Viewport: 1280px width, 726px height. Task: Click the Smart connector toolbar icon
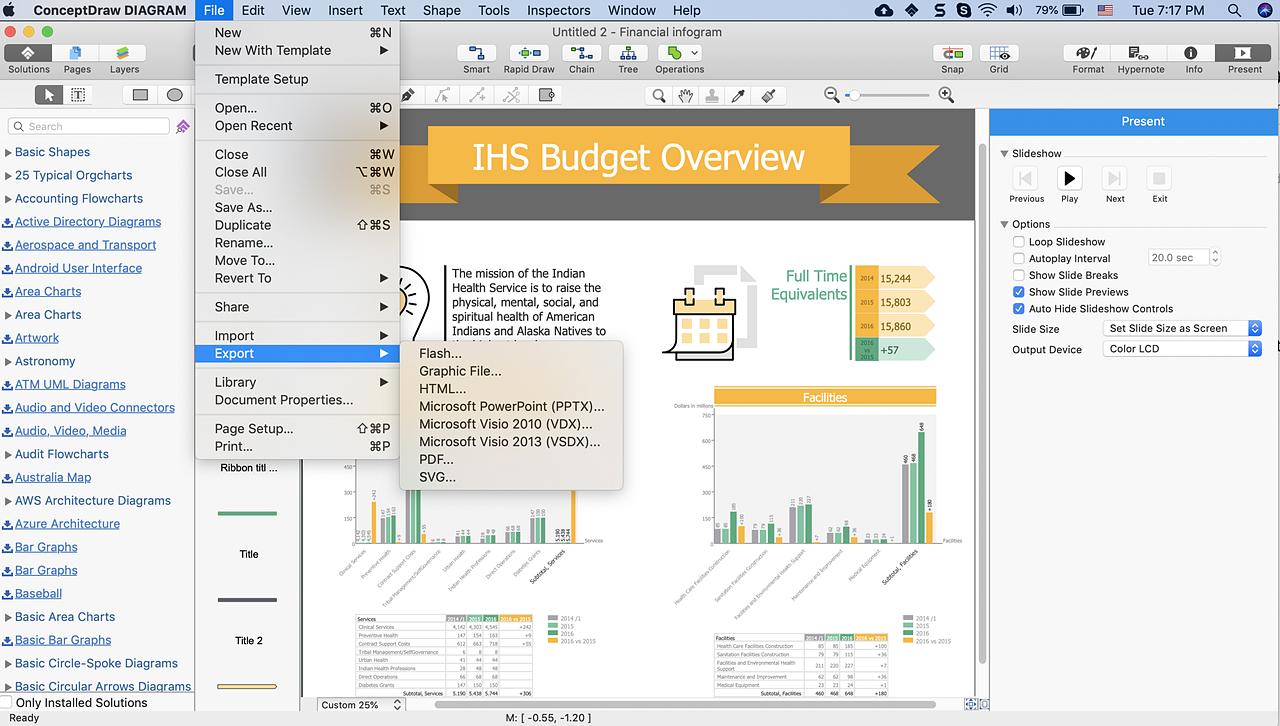click(476, 53)
